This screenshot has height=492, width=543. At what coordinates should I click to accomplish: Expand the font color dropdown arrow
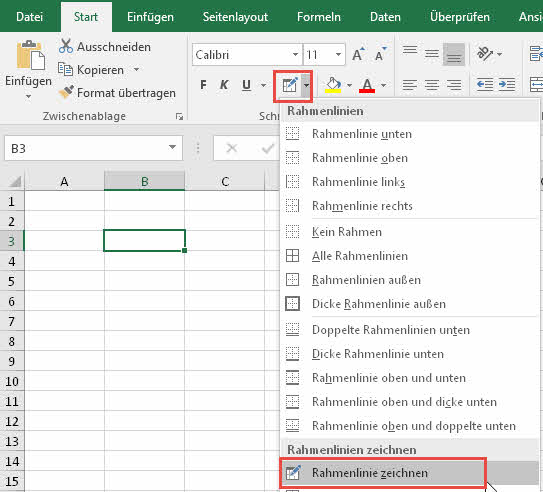point(383,85)
